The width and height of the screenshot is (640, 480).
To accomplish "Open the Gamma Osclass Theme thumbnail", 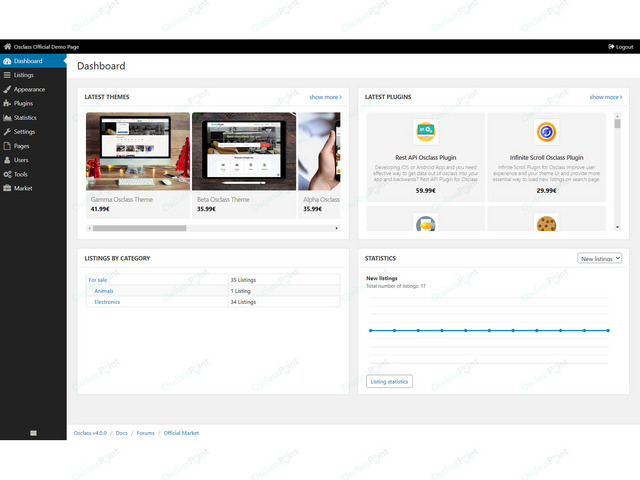I will [138, 151].
